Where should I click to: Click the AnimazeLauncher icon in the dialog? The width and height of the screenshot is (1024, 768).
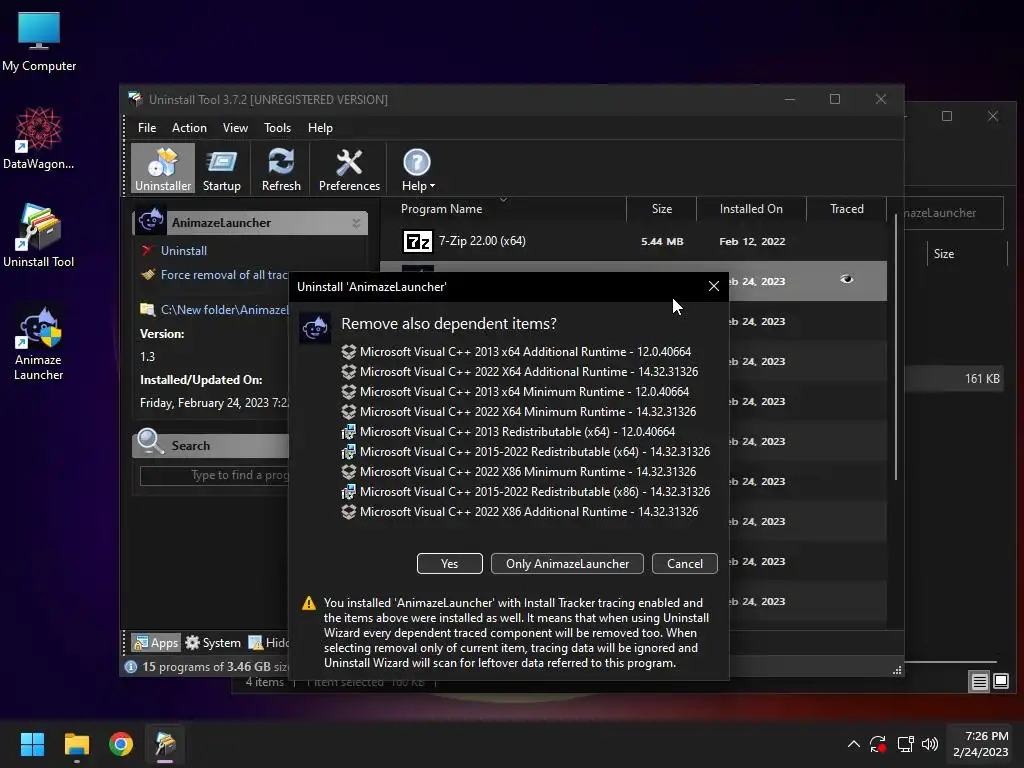pos(315,328)
